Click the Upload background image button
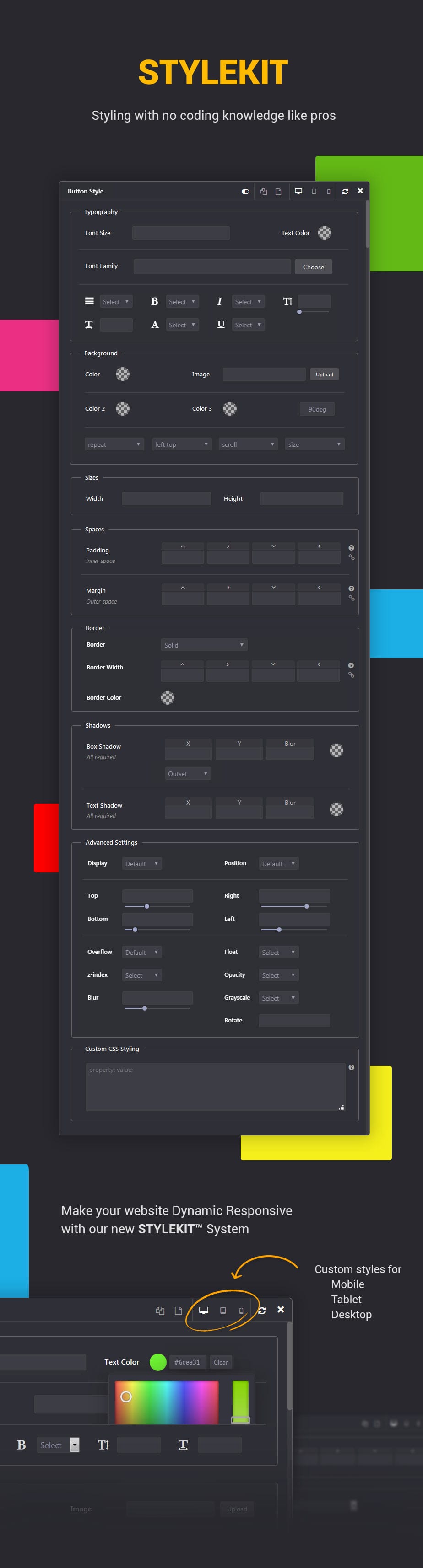This screenshot has width=423, height=1568. pos(324,375)
